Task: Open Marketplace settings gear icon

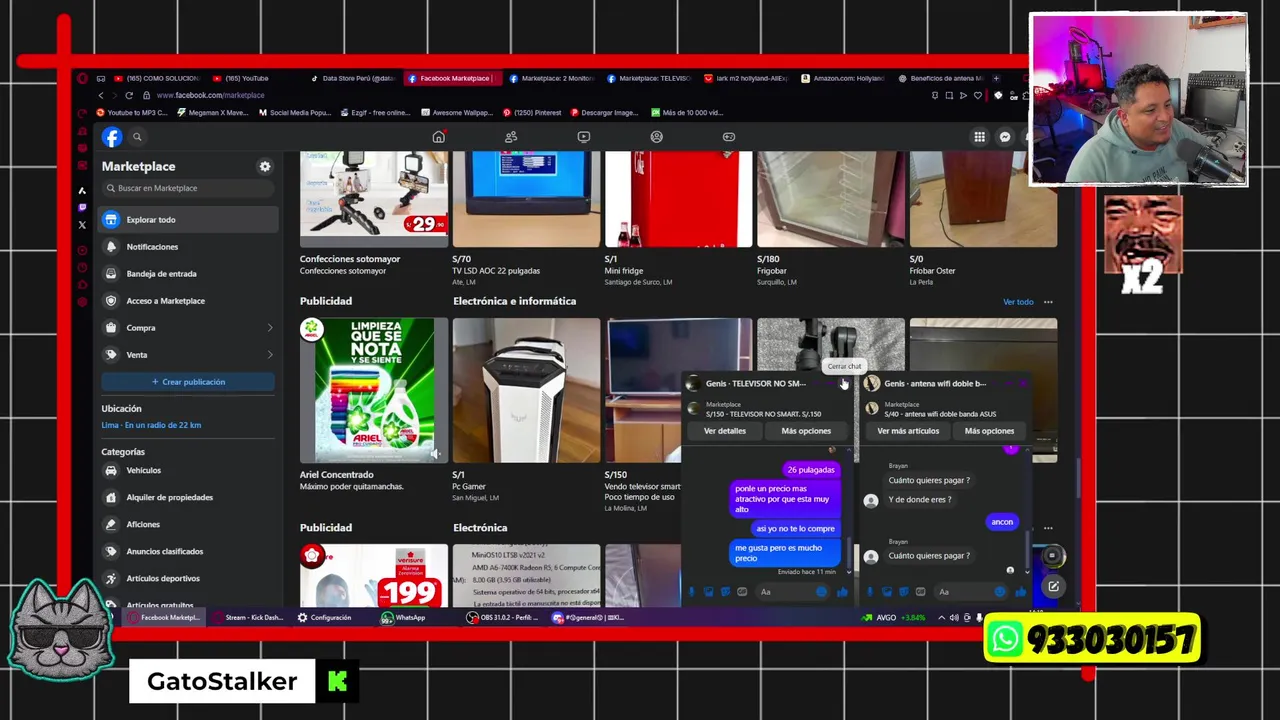Action: (265, 166)
